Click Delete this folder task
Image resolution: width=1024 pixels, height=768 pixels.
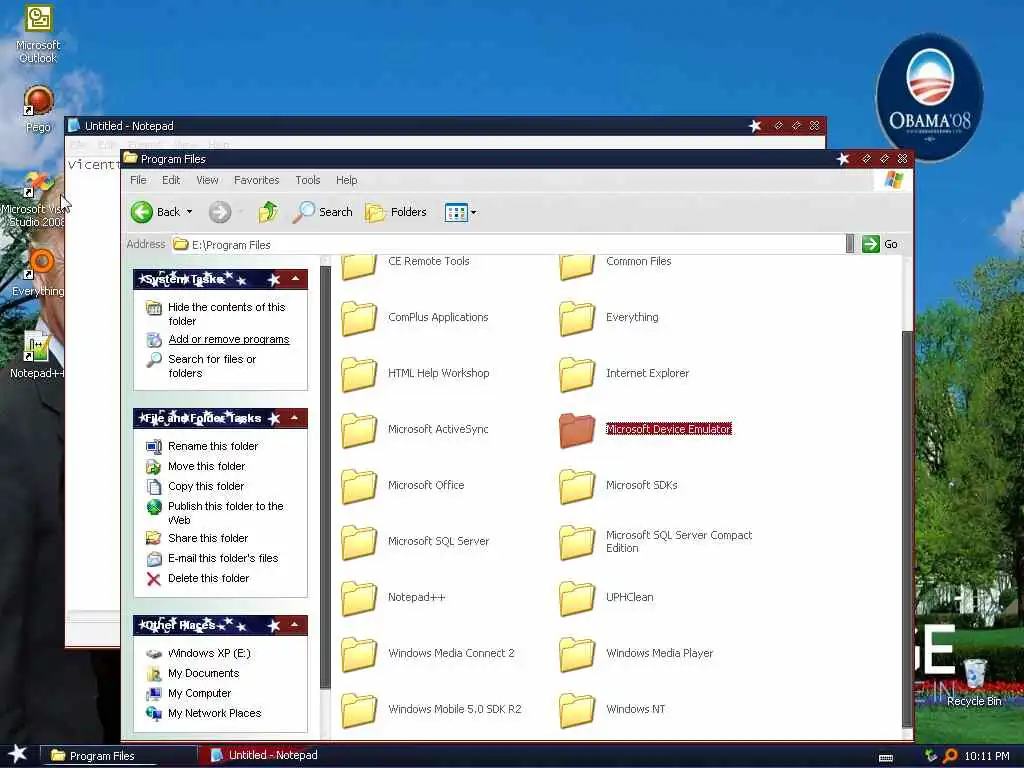(x=208, y=579)
